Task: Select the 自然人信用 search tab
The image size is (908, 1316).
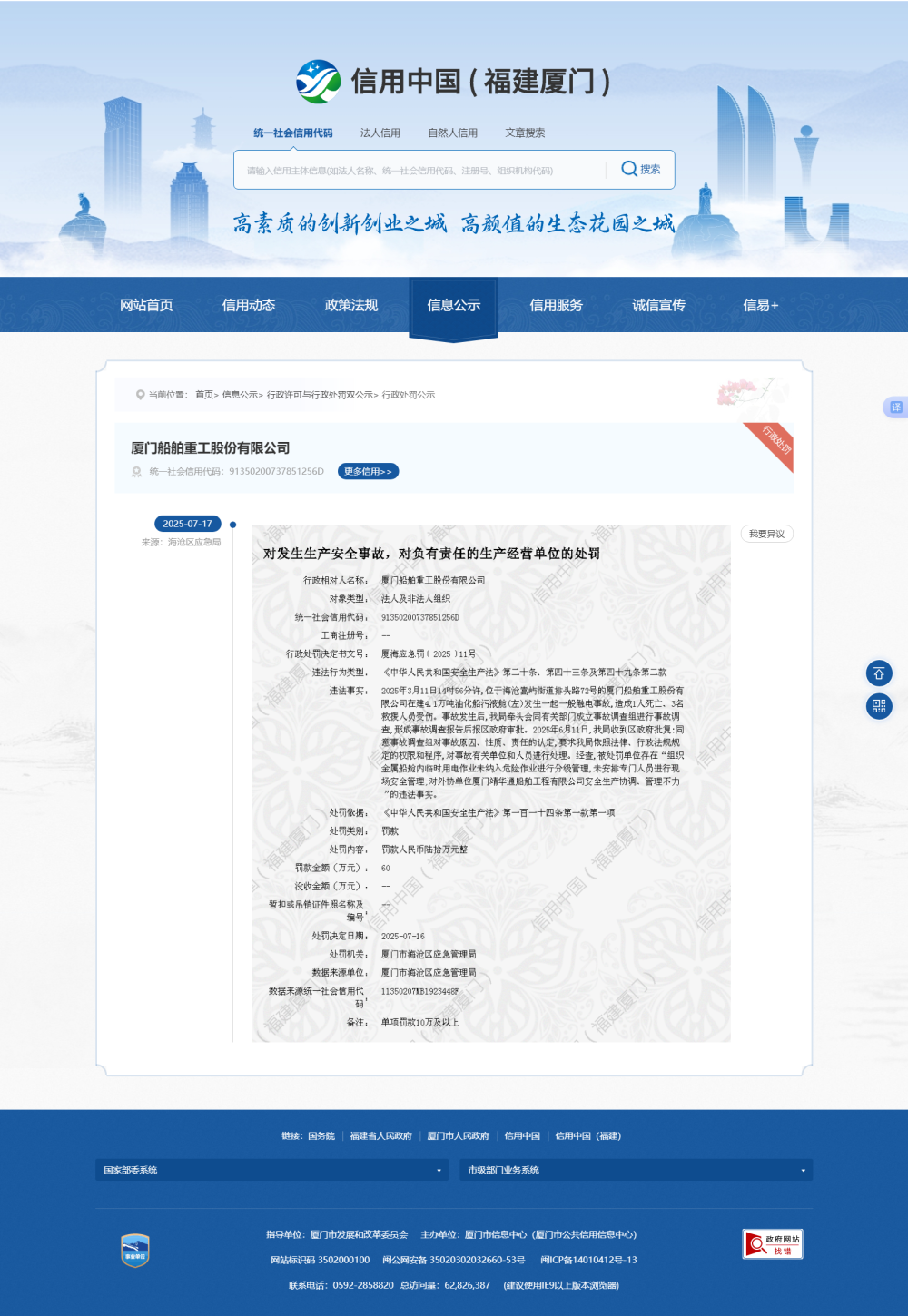Action: pos(453,133)
